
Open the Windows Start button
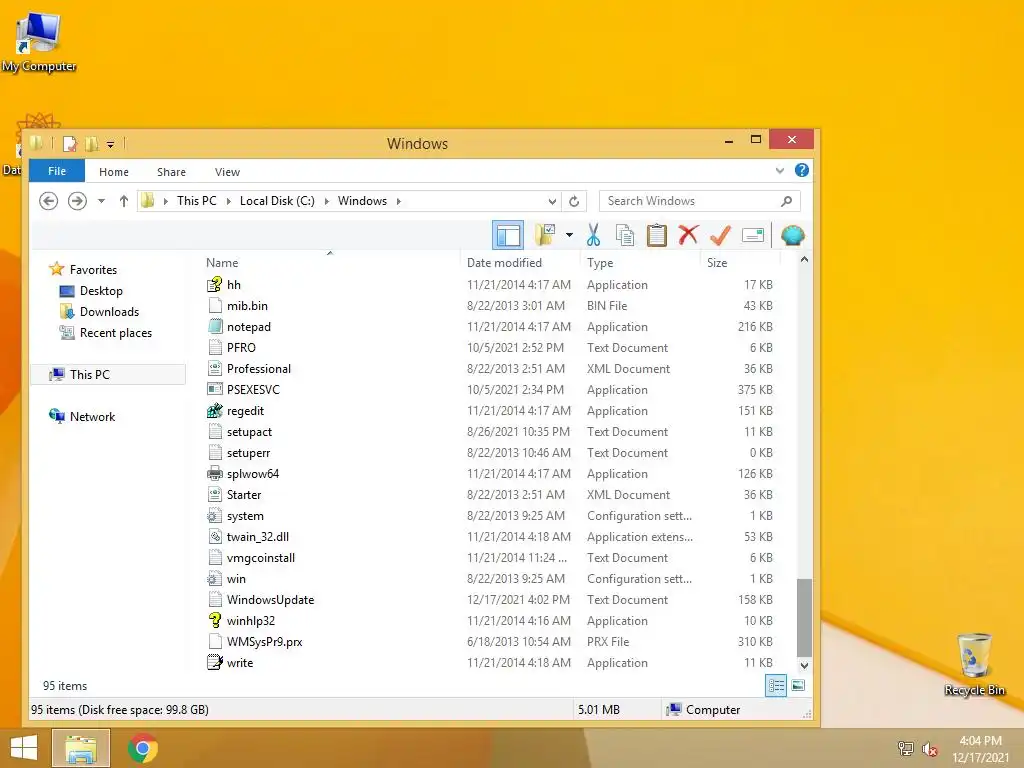24,748
